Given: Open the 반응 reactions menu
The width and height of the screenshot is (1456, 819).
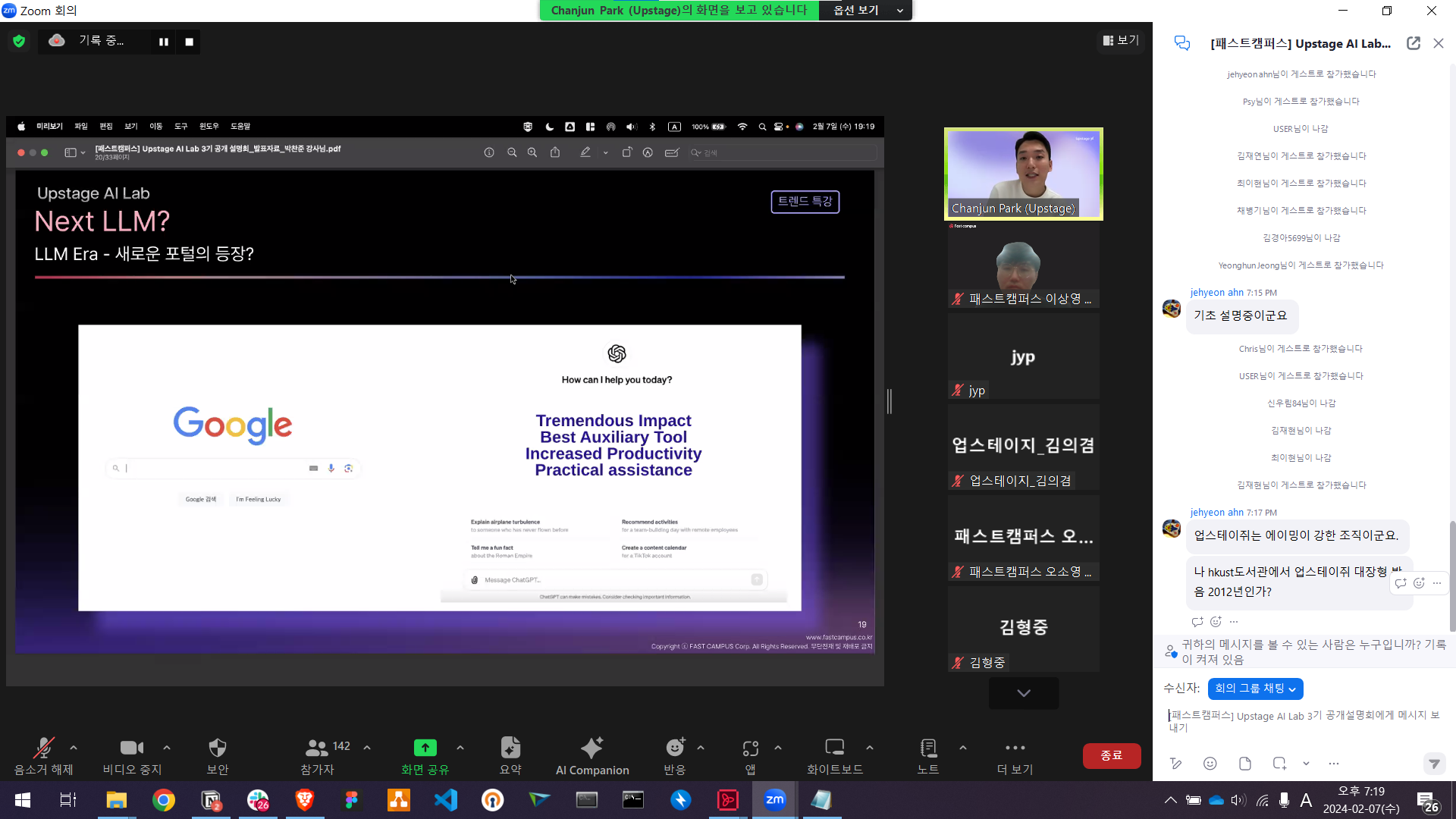Looking at the screenshot, I should tap(674, 756).
